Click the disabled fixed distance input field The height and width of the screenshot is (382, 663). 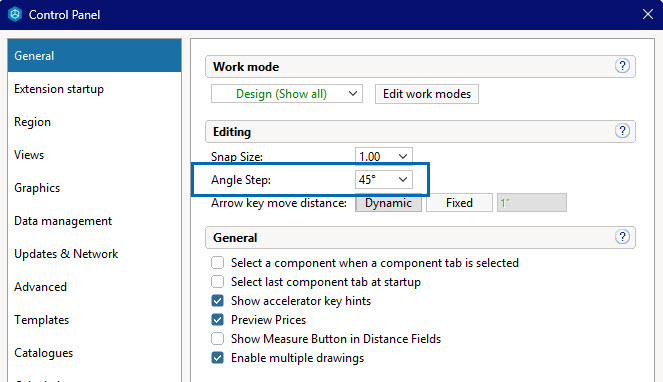(x=532, y=203)
